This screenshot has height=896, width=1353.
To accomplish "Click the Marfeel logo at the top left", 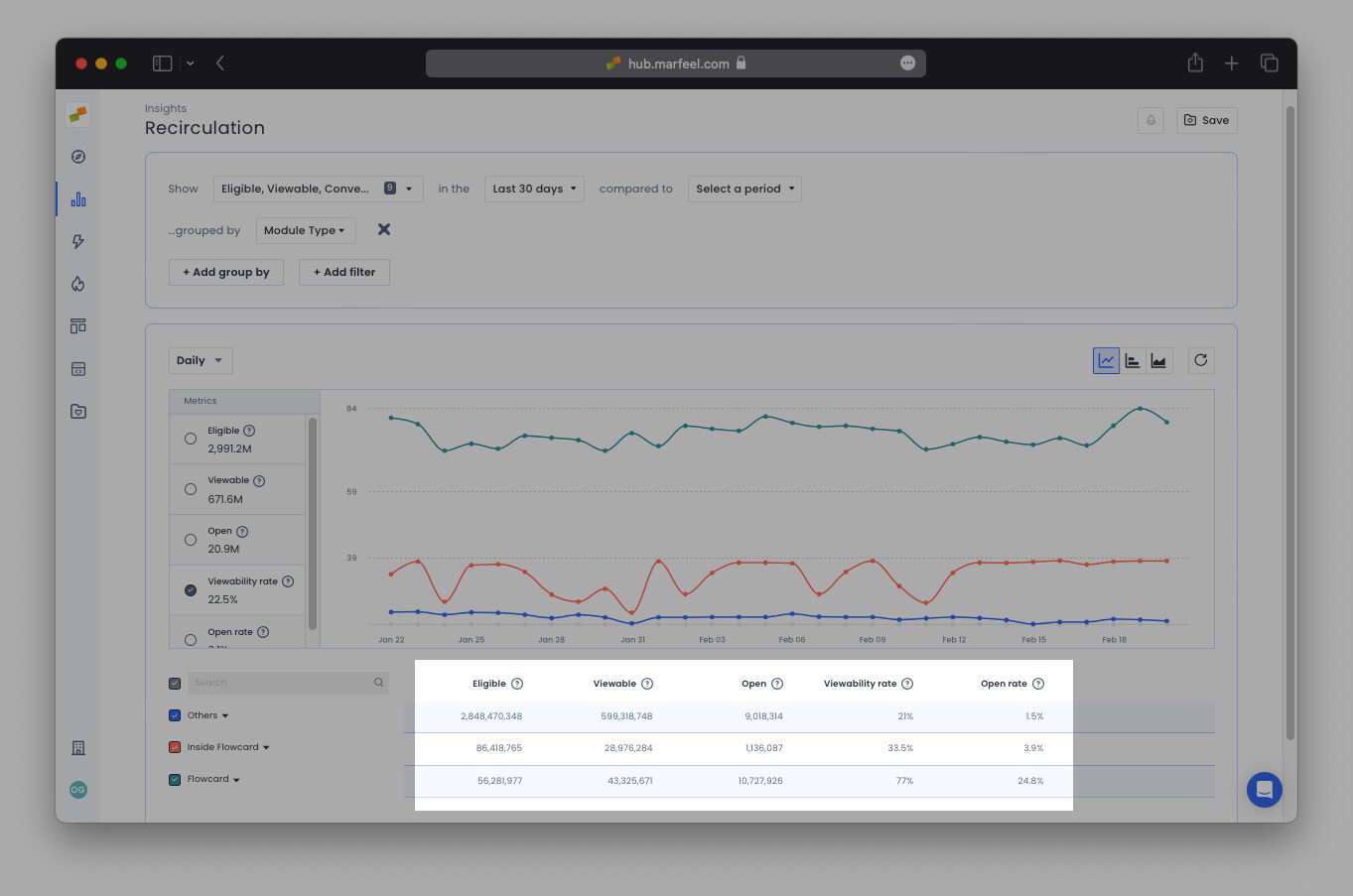I will point(77,114).
